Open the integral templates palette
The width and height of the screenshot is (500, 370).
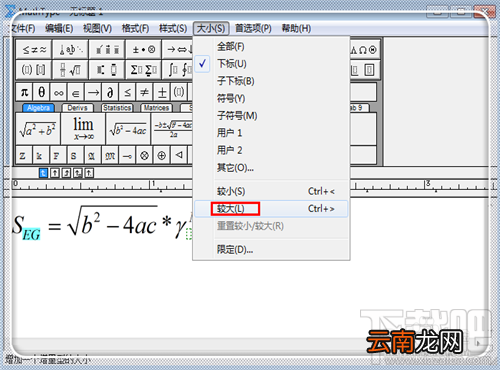pyautogui.click(x=178, y=70)
